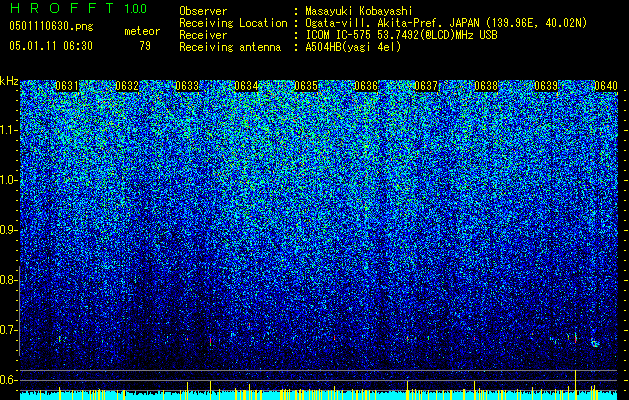
Task: Click the 0640 time marker
Action: tap(606, 86)
